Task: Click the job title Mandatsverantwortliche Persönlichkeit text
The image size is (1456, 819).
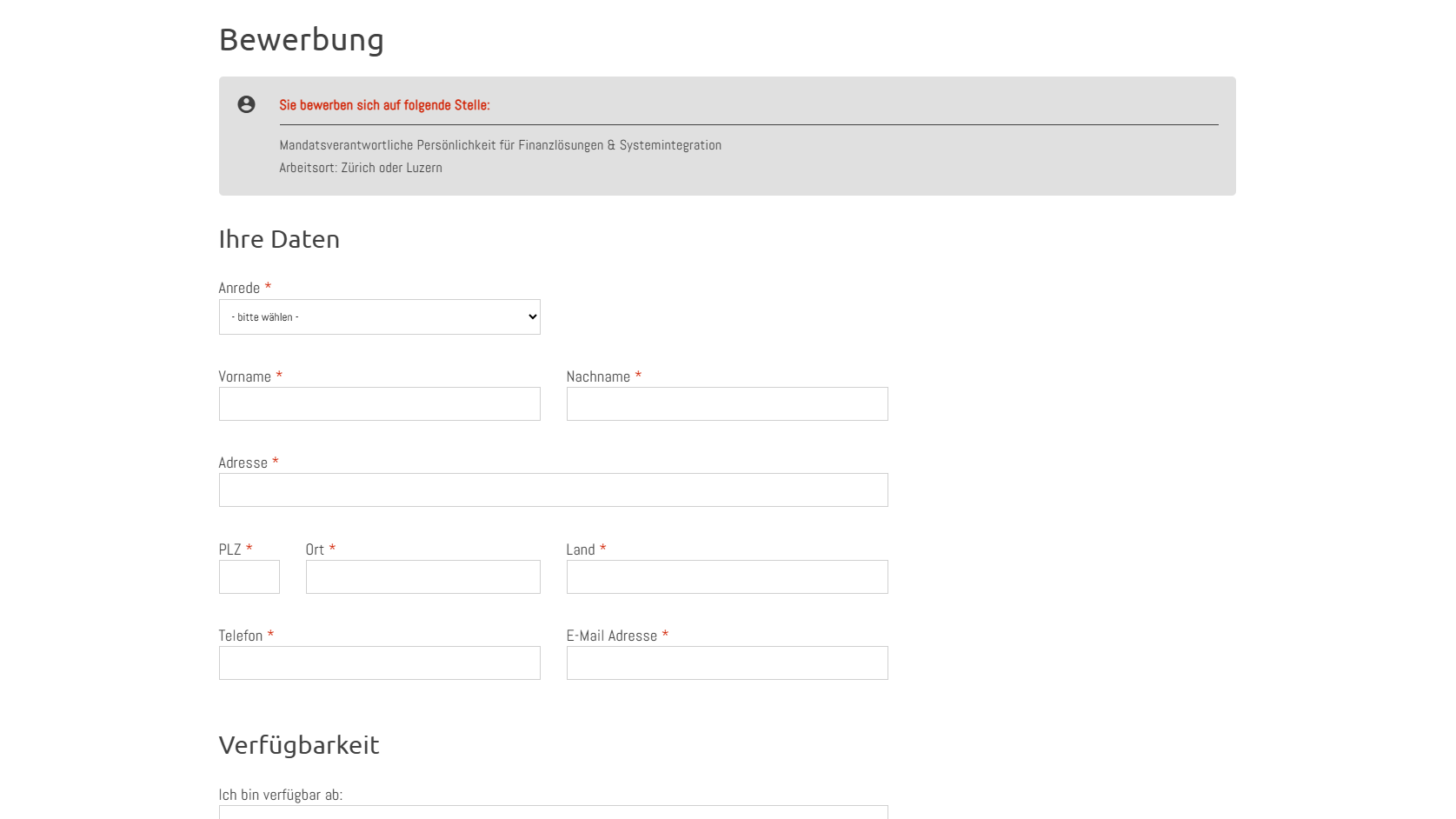Action: 500,145
